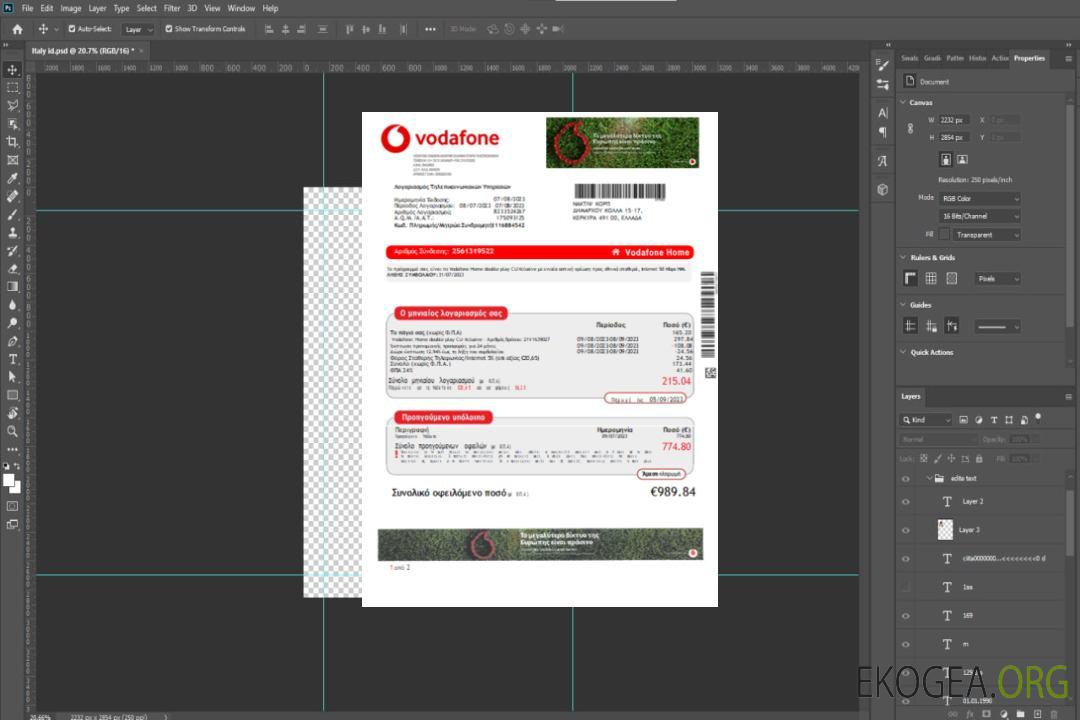Viewport: 1080px width, 720px height.
Task: Open the Kind layer filter dropdown
Action: [x=926, y=420]
